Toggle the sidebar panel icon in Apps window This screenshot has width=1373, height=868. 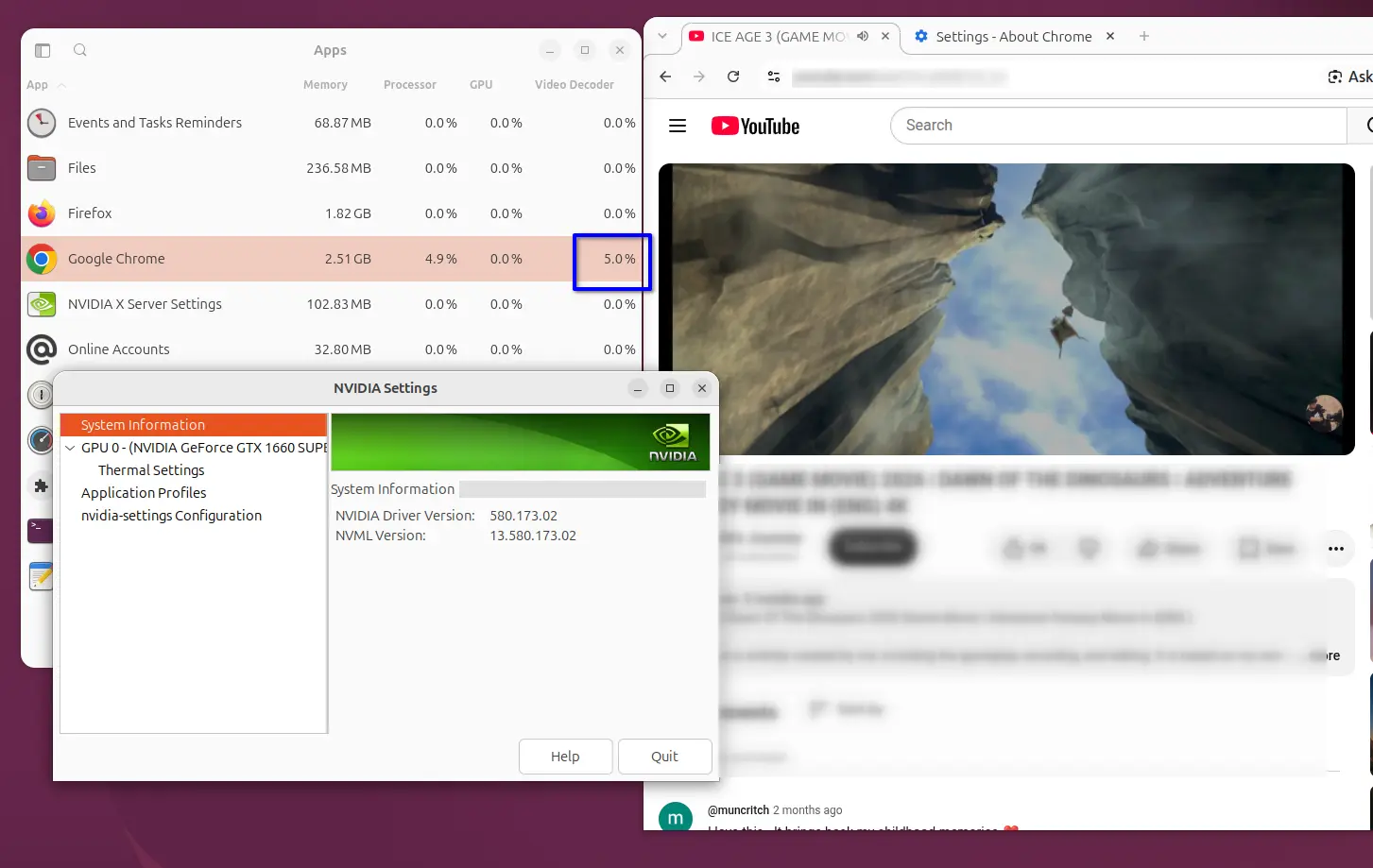pos(43,50)
